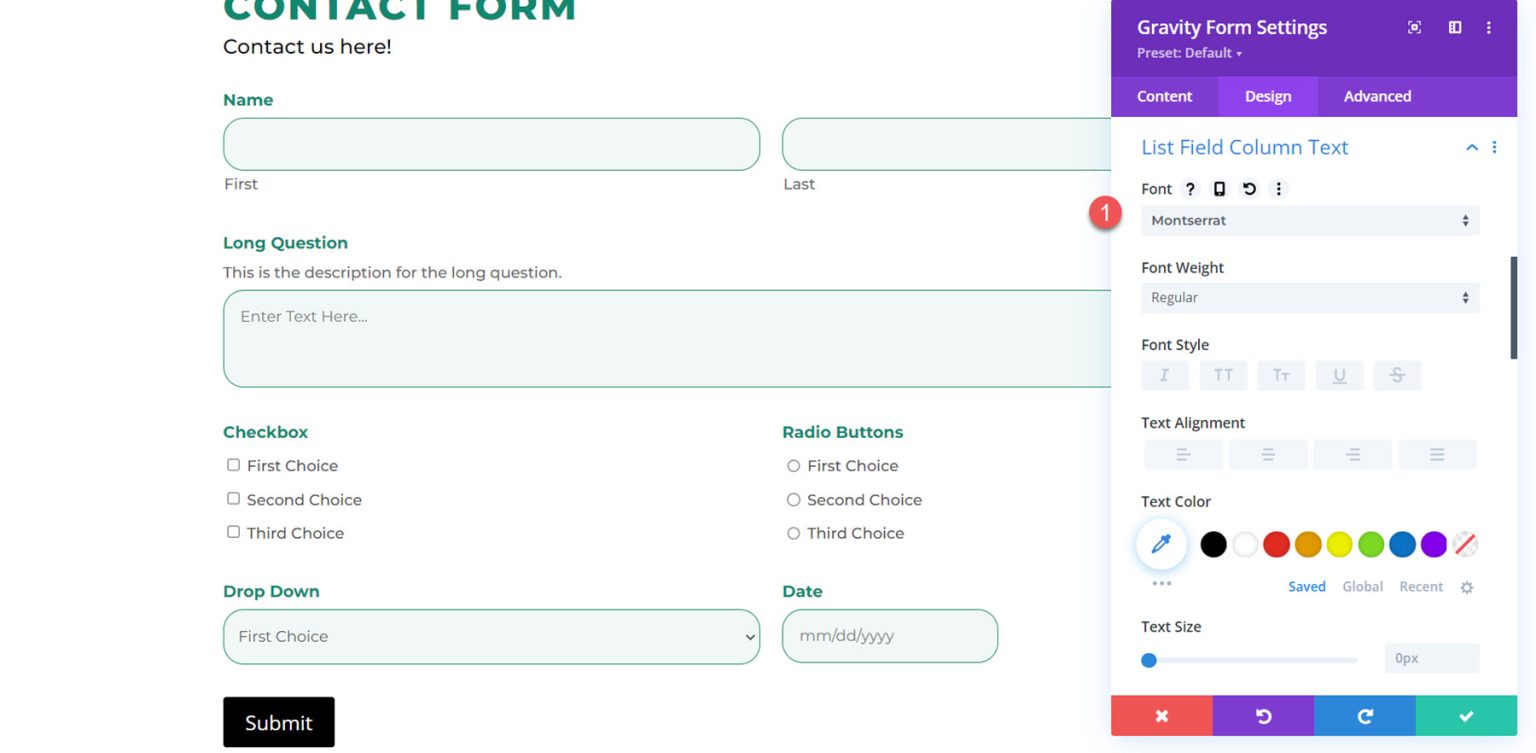Apply italic font style
This screenshot has width=1536, height=753.
pos(1164,375)
